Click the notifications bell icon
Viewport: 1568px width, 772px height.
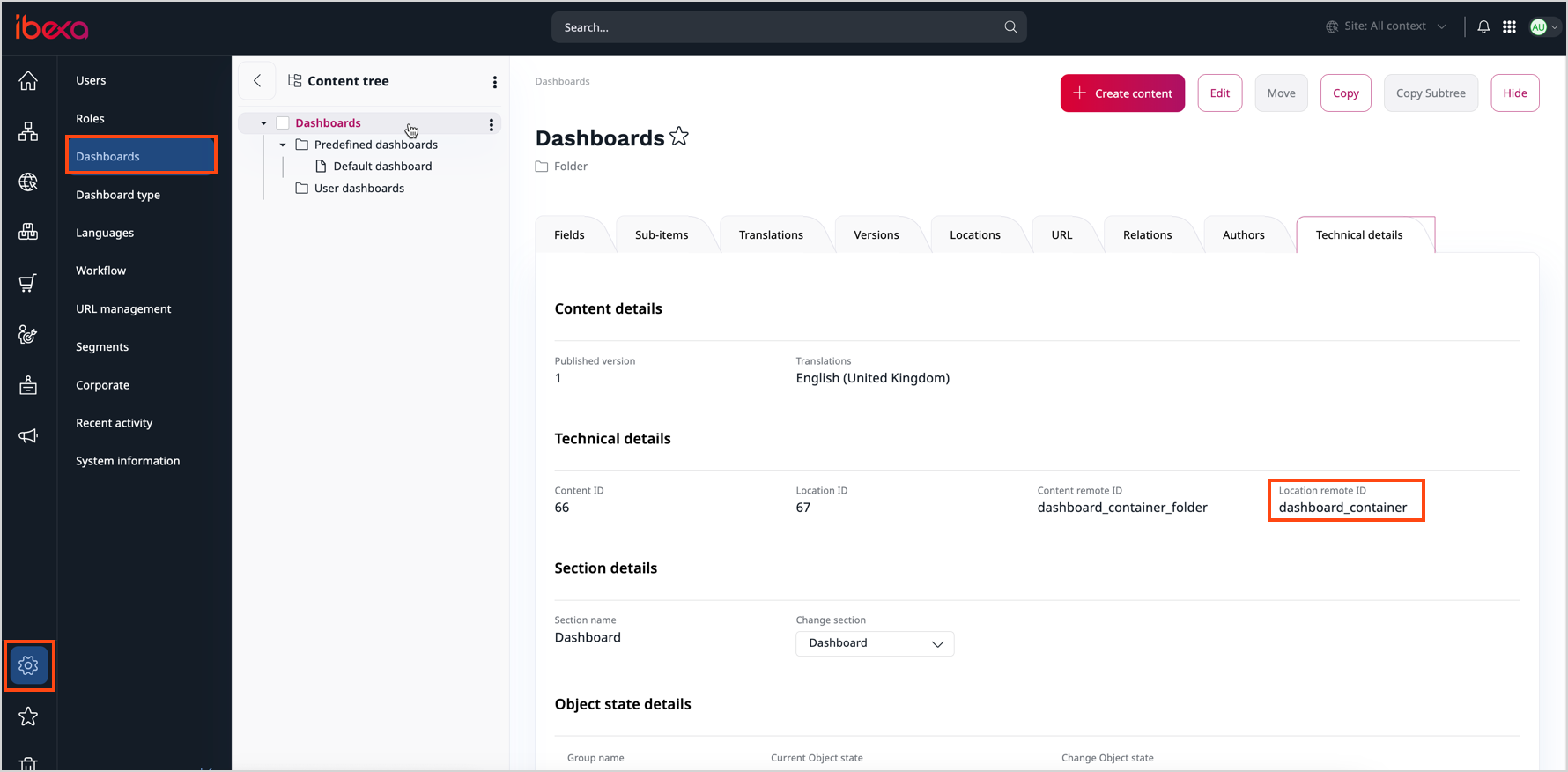click(x=1483, y=27)
